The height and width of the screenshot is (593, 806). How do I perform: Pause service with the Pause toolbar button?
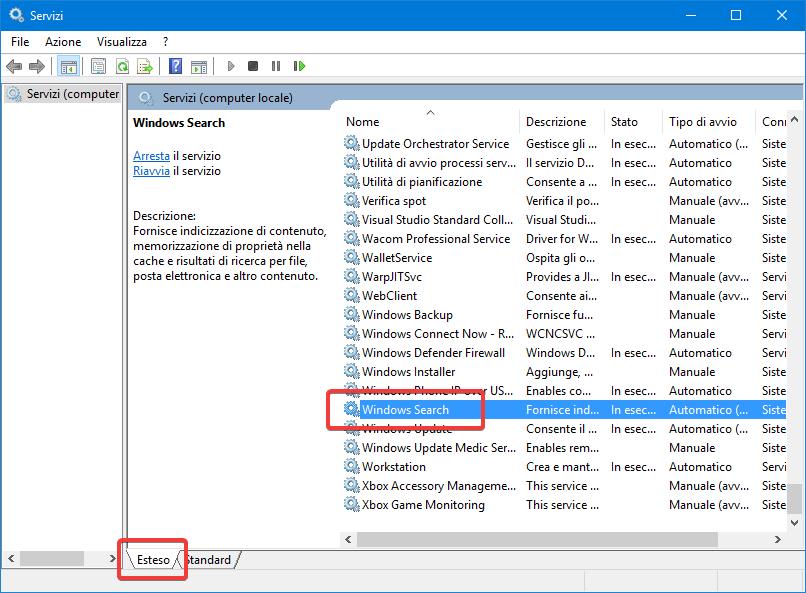click(x=276, y=66)
